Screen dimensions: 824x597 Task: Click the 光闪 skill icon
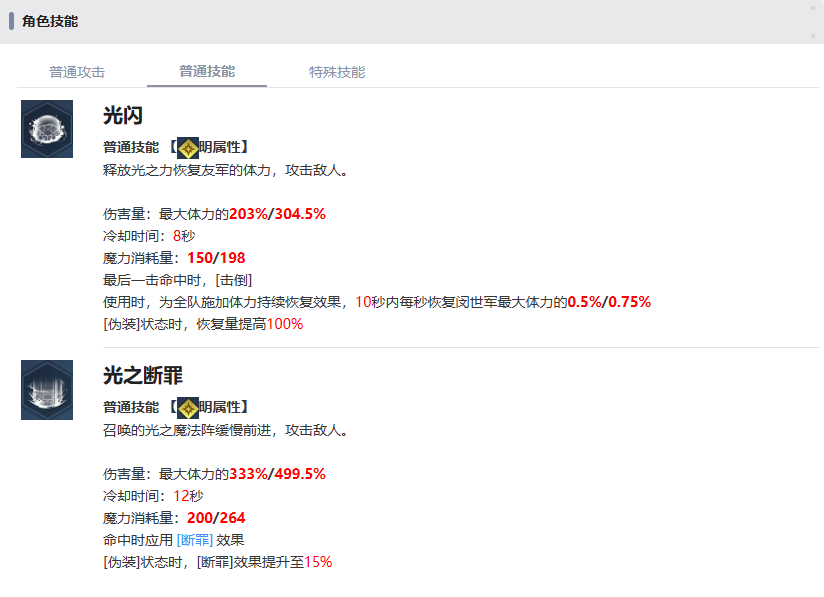point(47,129)
